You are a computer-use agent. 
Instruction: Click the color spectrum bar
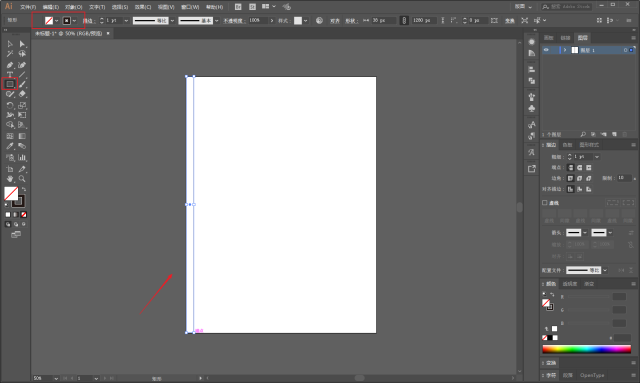pos(587,349)
